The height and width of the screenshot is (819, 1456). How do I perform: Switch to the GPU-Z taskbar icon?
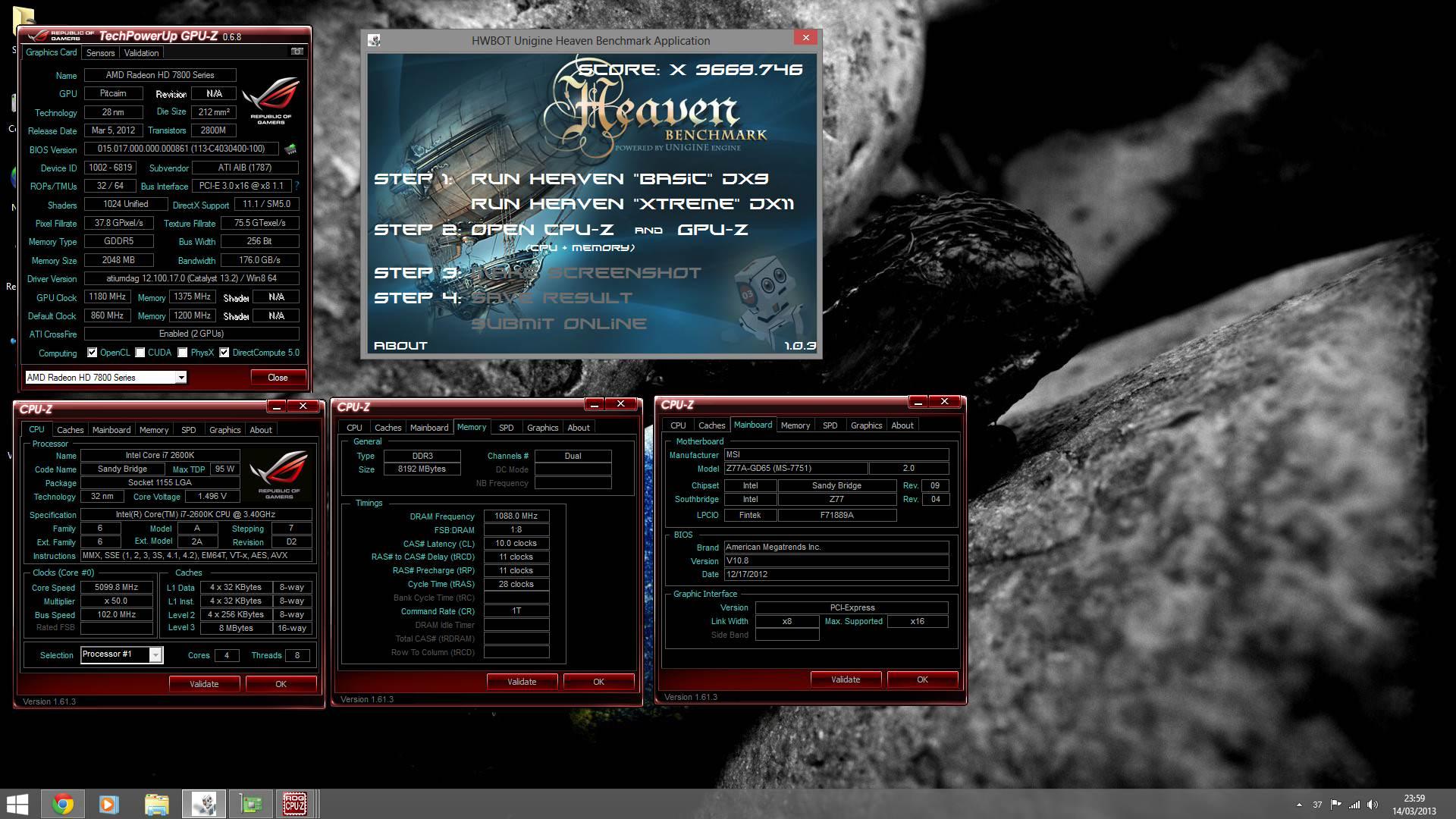point(250,804)
